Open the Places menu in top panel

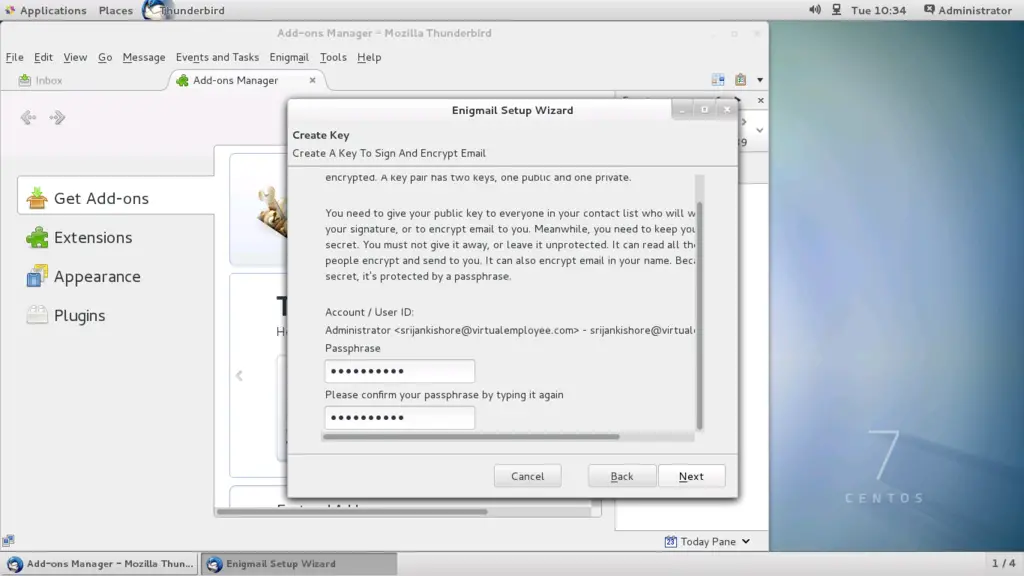[x=116, y=10]
